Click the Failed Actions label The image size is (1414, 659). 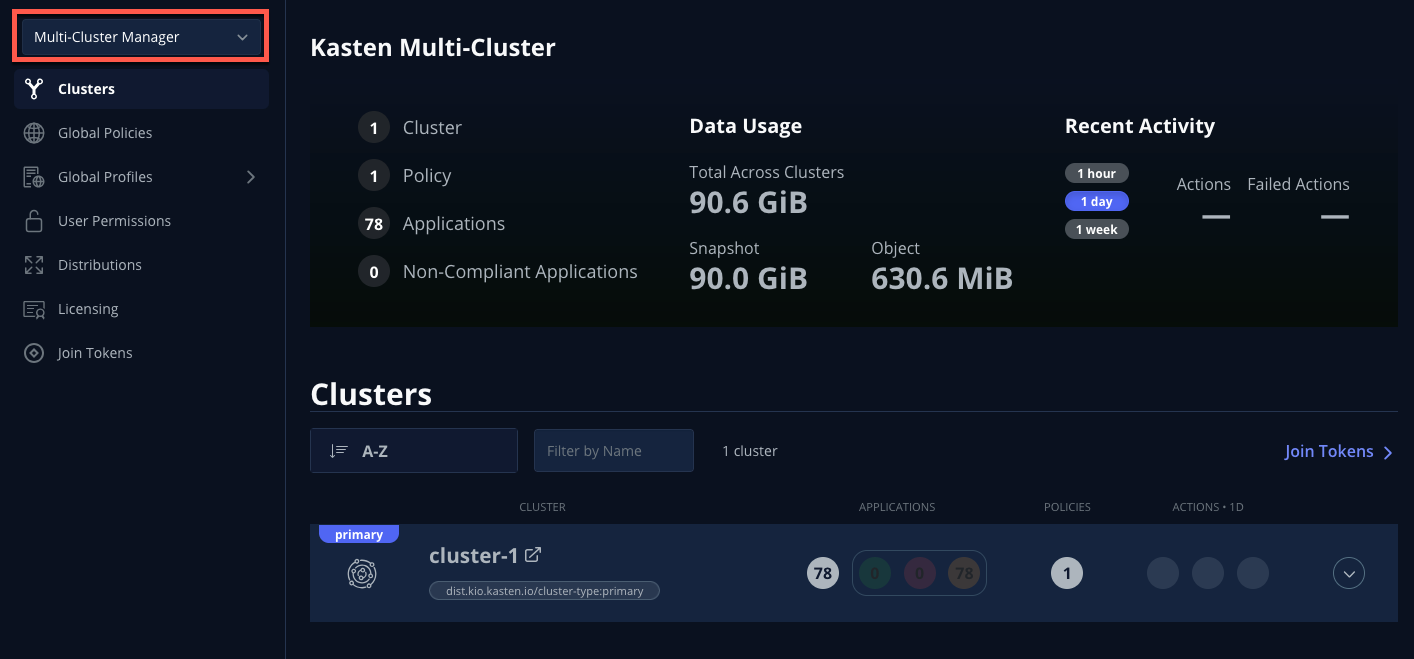[x=1298, y=184]
